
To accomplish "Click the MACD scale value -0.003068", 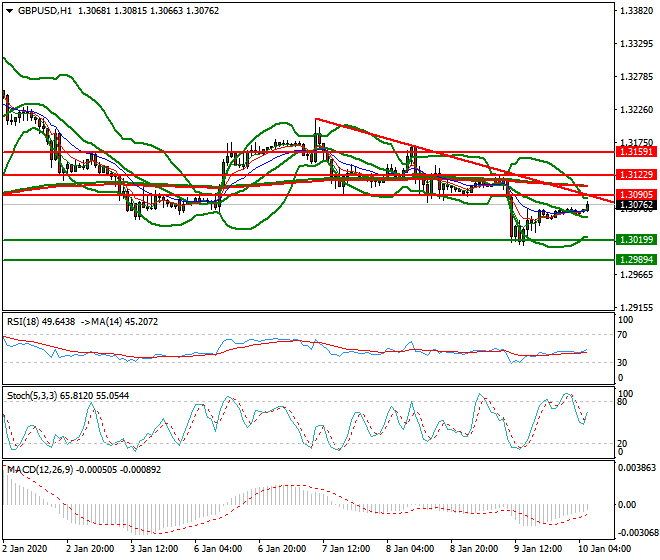I will pyautogui.click(x=636, y=533).
